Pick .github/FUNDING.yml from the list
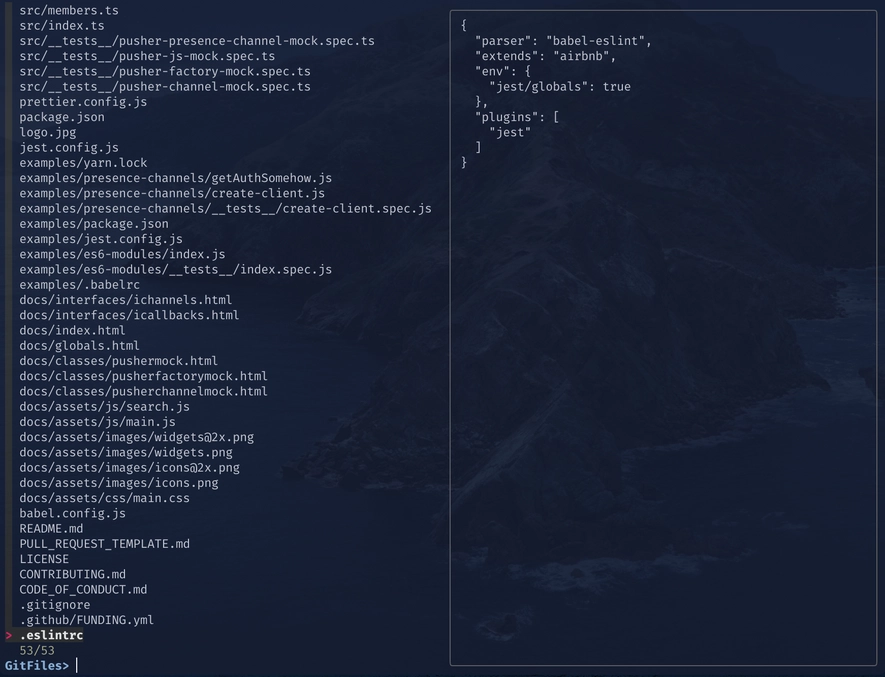The width and height of the screenshot is (885, 677). 86,620
